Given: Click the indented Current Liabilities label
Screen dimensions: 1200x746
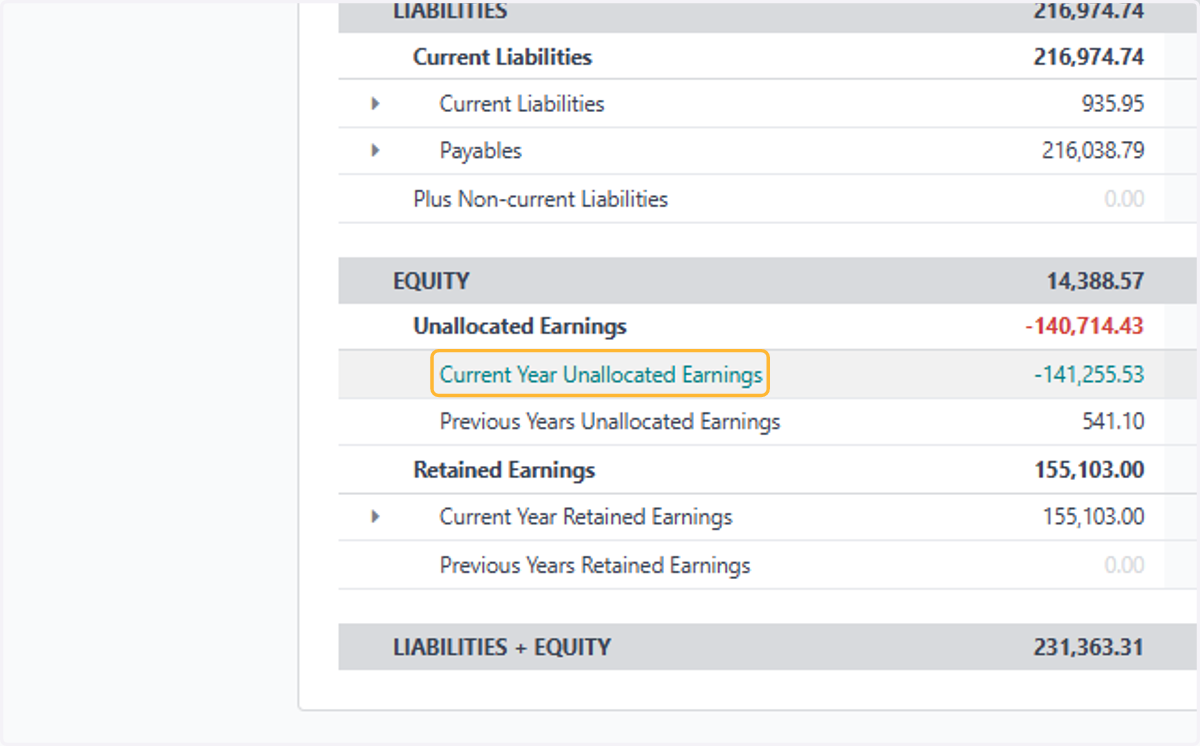Looking at the screenshot, I should pyautogui.click(x=522, y=104).
